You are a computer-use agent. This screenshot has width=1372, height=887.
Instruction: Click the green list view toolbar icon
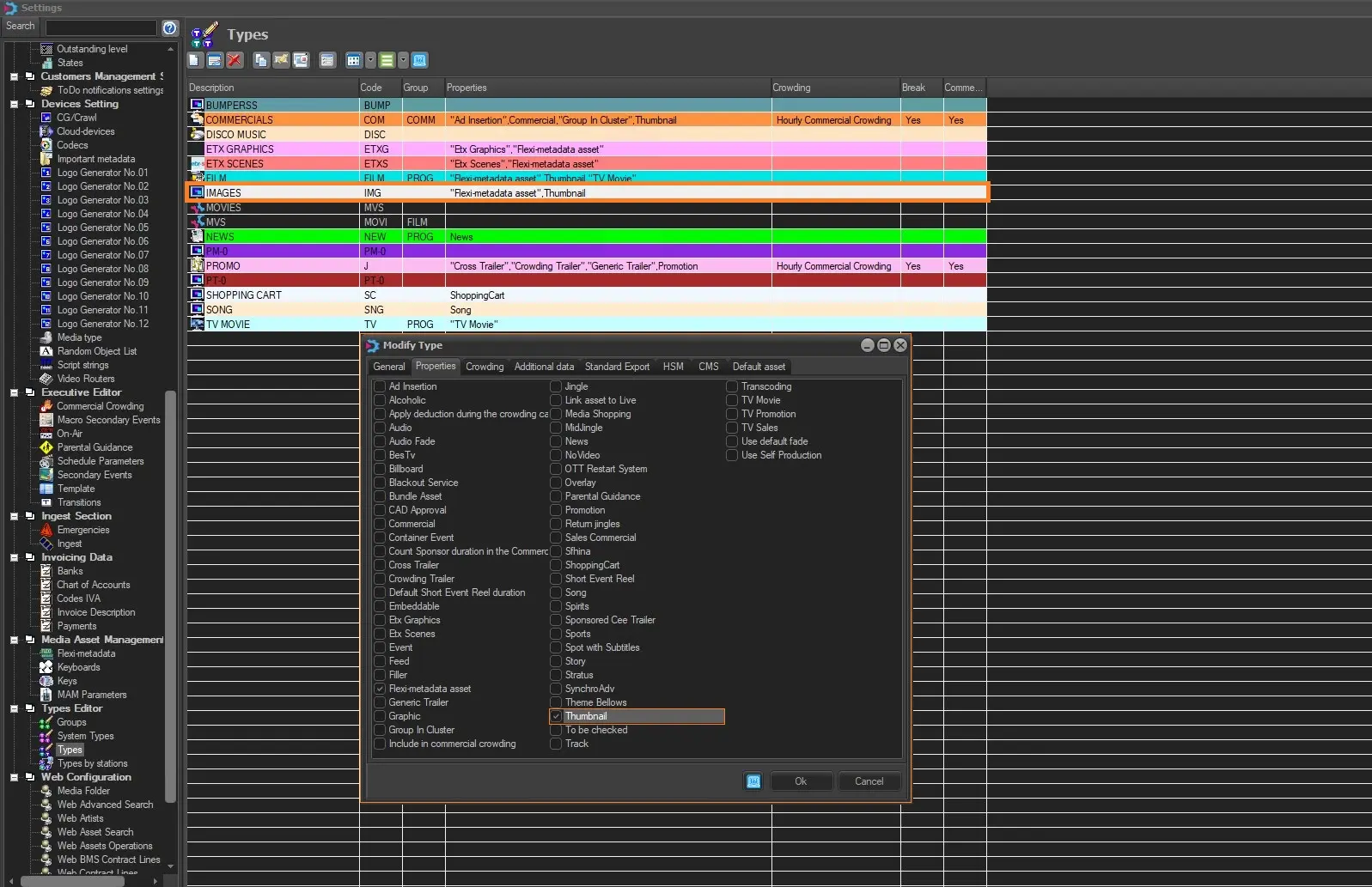[387, 60]
